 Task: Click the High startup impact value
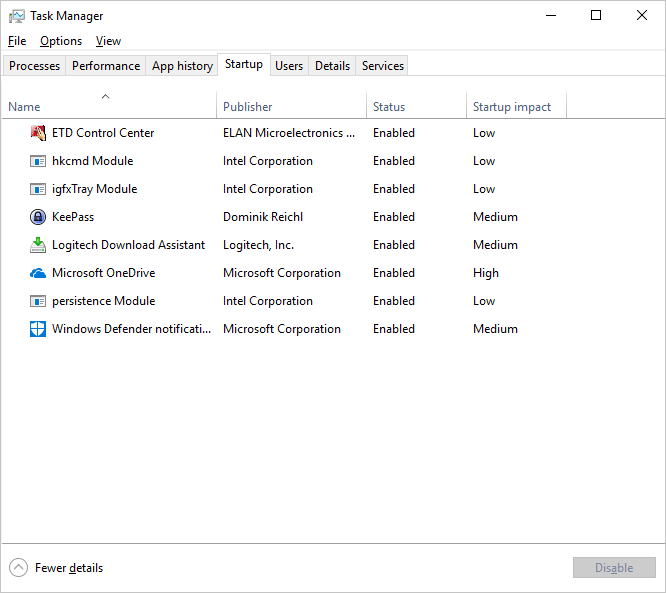click(486, 273)
